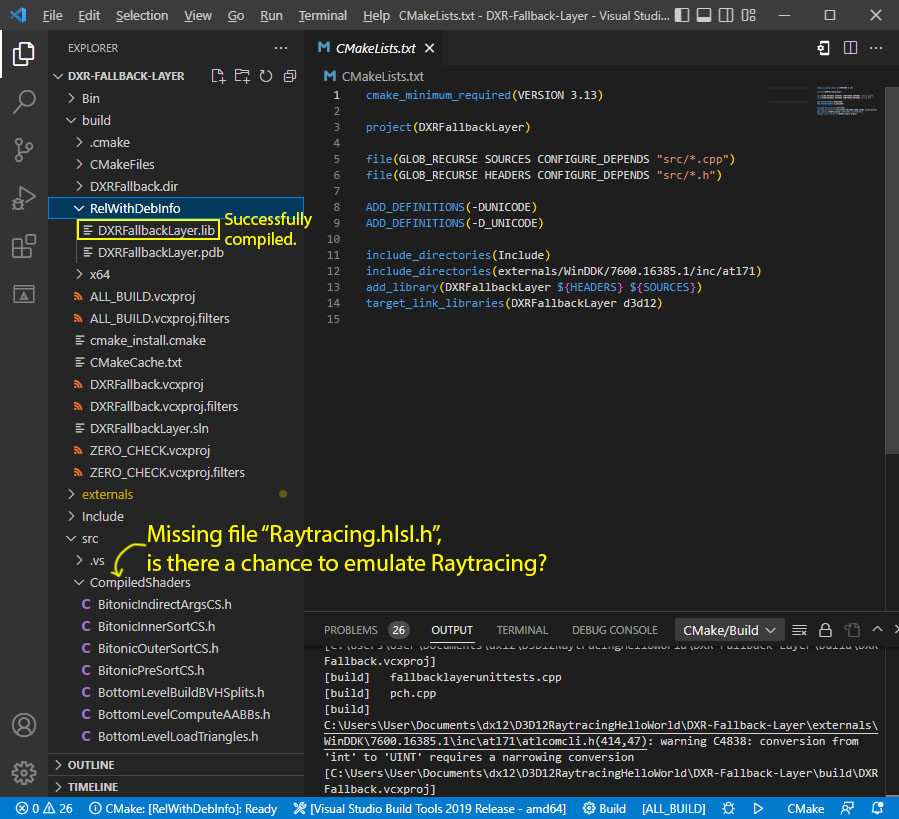Toggle output auto-scroll lock
This screenshot has height=819, width=899.
[825, 630]
